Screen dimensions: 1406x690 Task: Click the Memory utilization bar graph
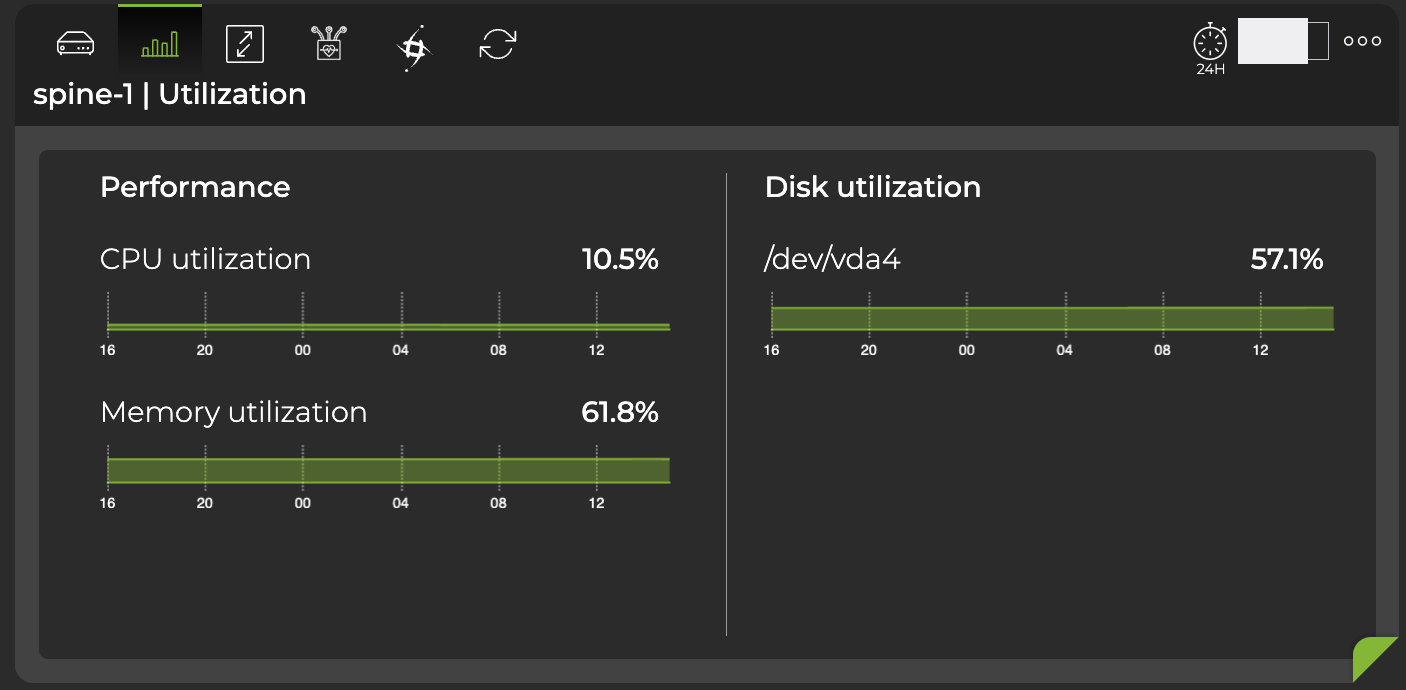click(388, 470)
